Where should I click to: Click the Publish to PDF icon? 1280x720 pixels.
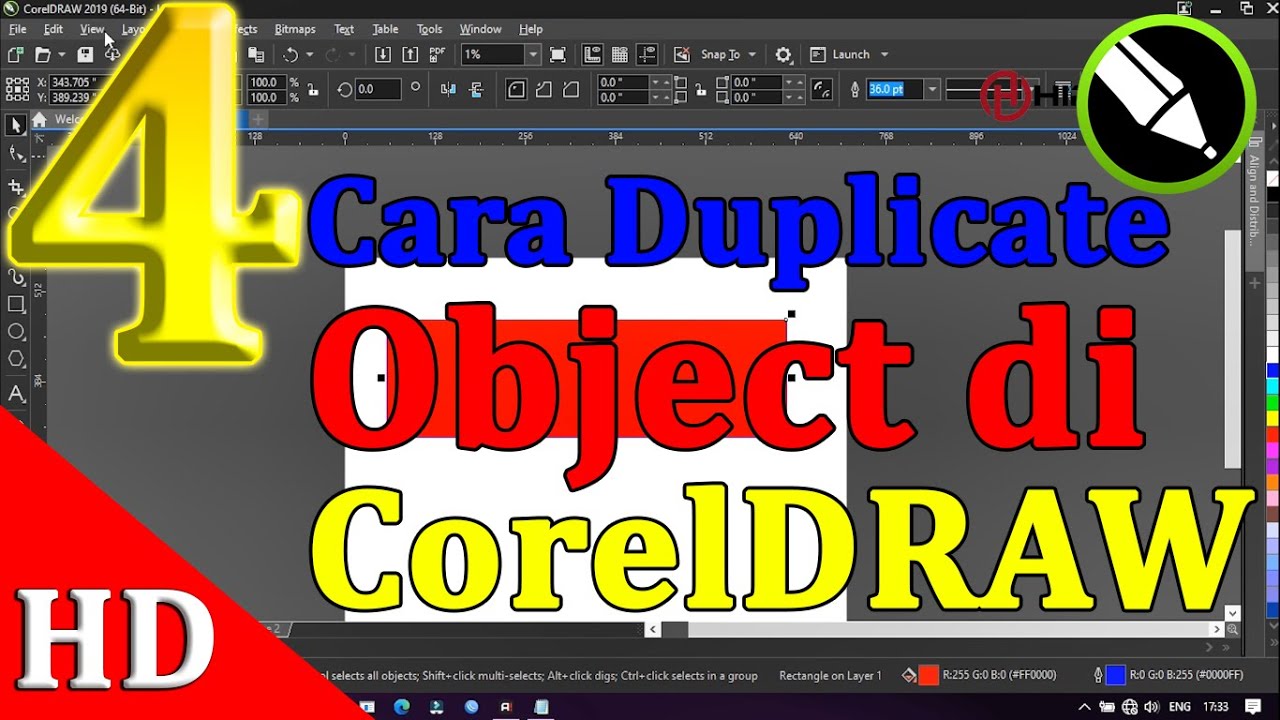(x=437, y=55)
